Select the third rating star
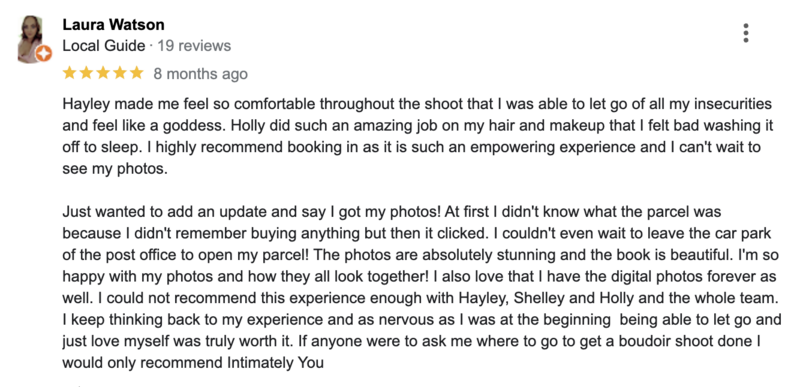 pyautogui.click(x=103, y=73)
